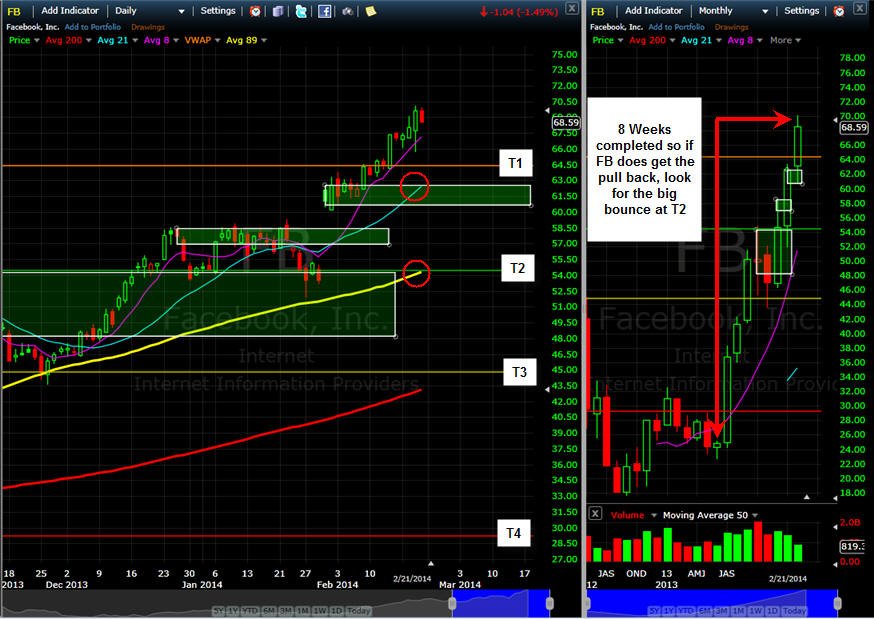Viewport: 874px width, 619px height.
Task: Close the Volume indicator panel with X
Action: (595, 514)
